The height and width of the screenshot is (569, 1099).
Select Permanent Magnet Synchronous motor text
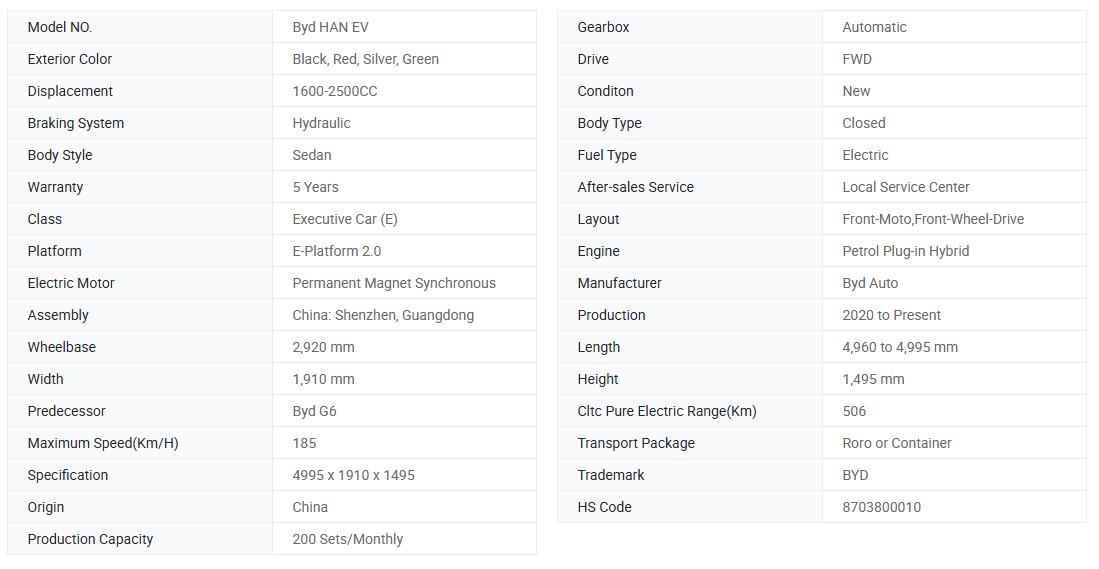(x=394, y=283)
